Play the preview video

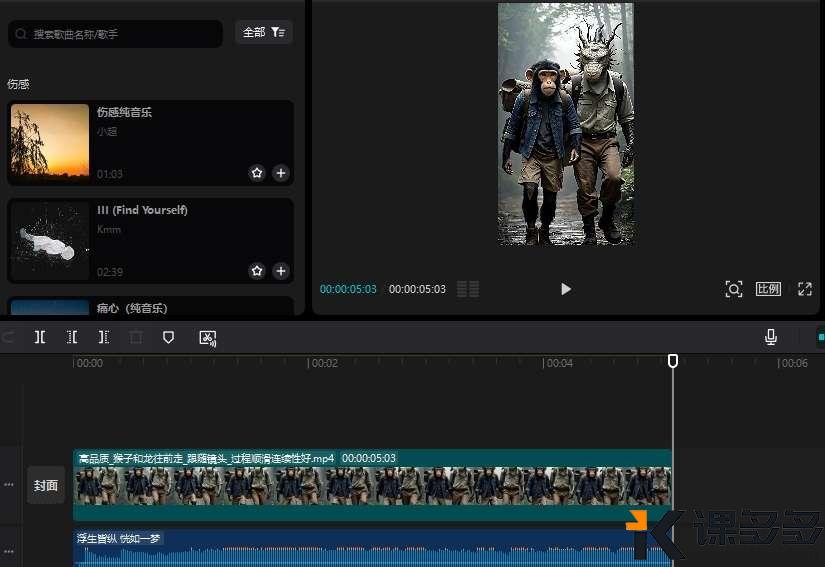point(566,289)
